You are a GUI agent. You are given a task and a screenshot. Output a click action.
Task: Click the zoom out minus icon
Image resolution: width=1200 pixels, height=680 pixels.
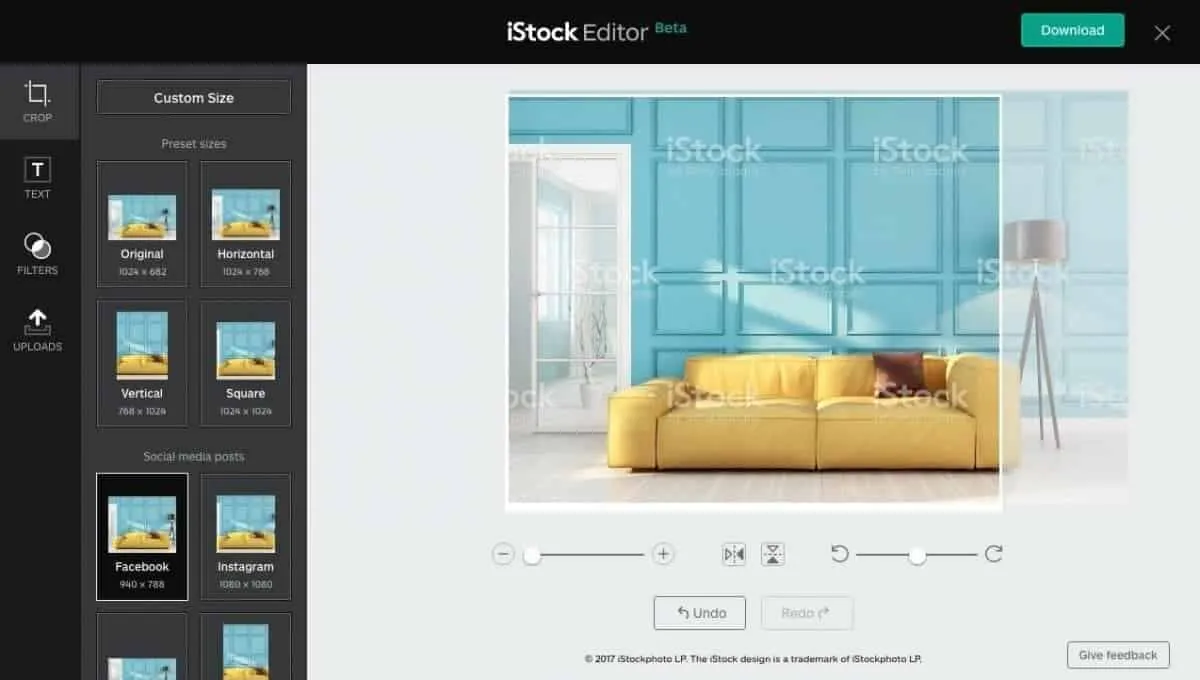(503, 554)
